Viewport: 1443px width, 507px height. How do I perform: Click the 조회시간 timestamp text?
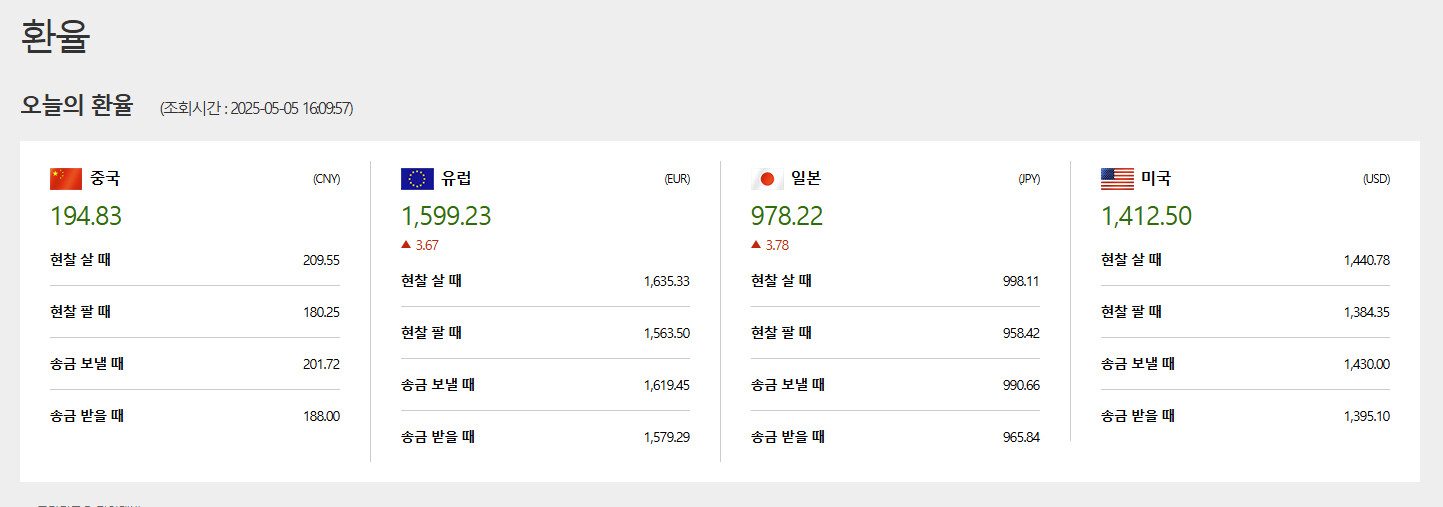[x=256, y=108]
